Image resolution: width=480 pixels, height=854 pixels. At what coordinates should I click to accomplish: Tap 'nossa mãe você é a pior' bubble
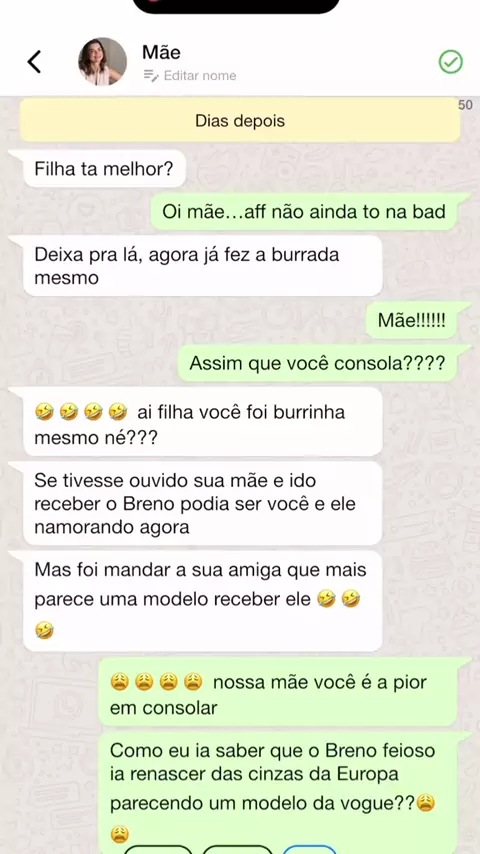click(278, 692)
